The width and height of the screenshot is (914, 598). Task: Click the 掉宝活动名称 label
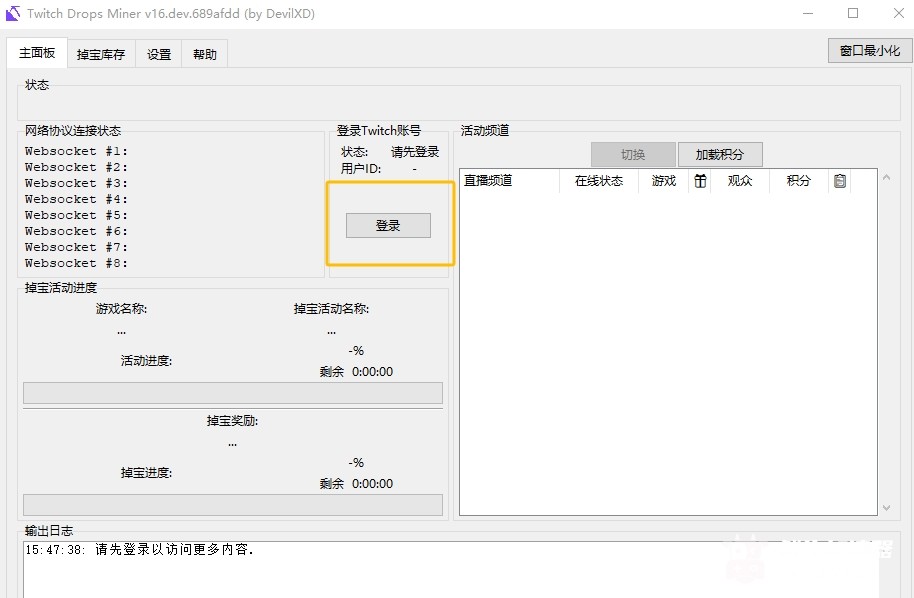pos(331,308)
